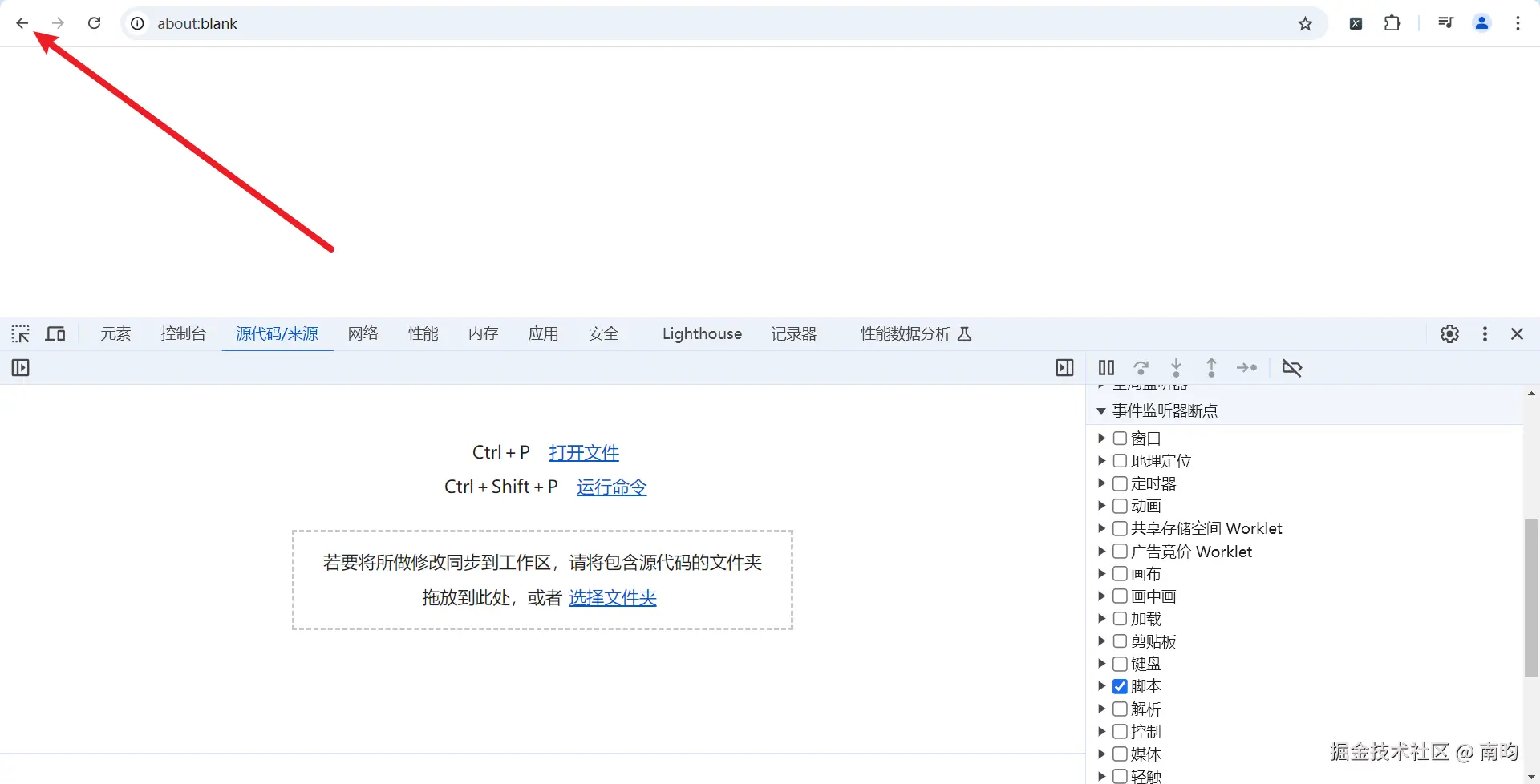This screenshot has height=784, width=1540.
Task: Open the Lighthouse panel
Action: coord(701,333)
